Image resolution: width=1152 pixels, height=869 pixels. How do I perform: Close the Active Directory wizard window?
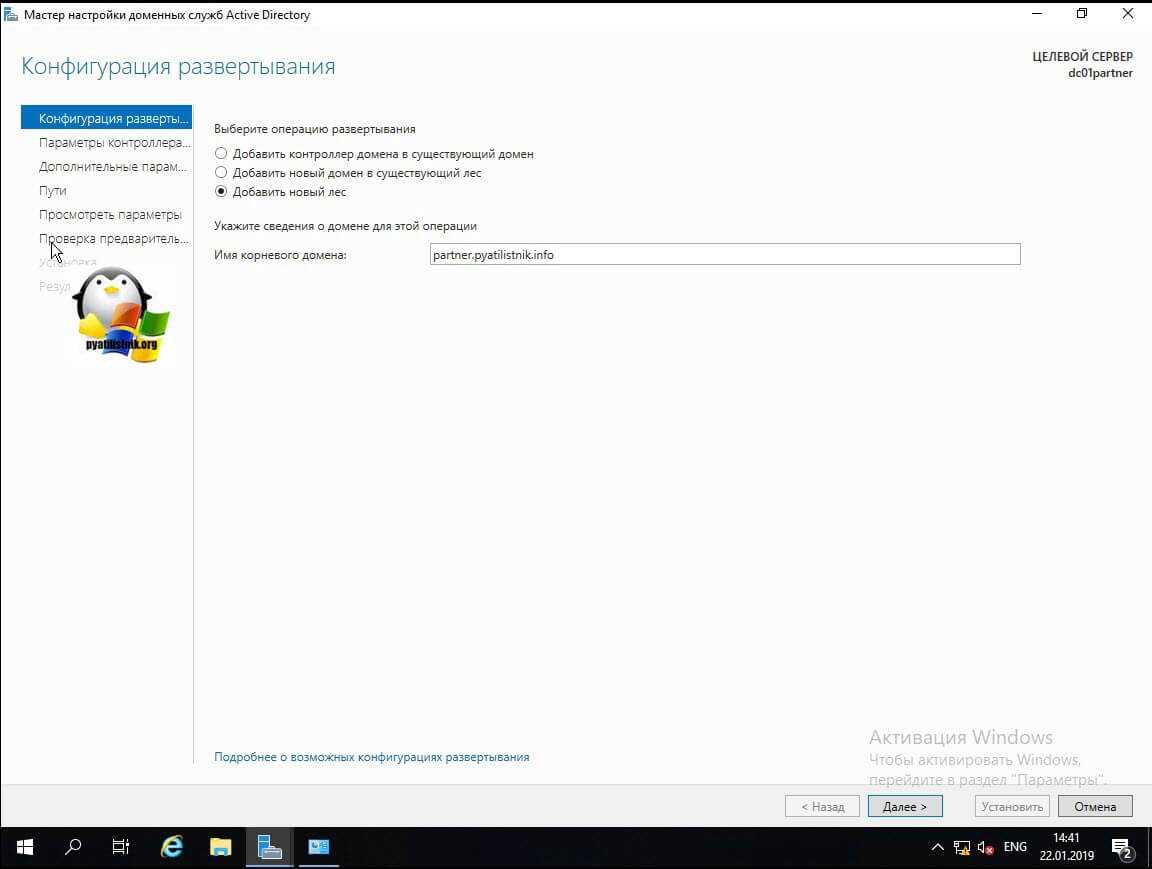click(1128, 14)
